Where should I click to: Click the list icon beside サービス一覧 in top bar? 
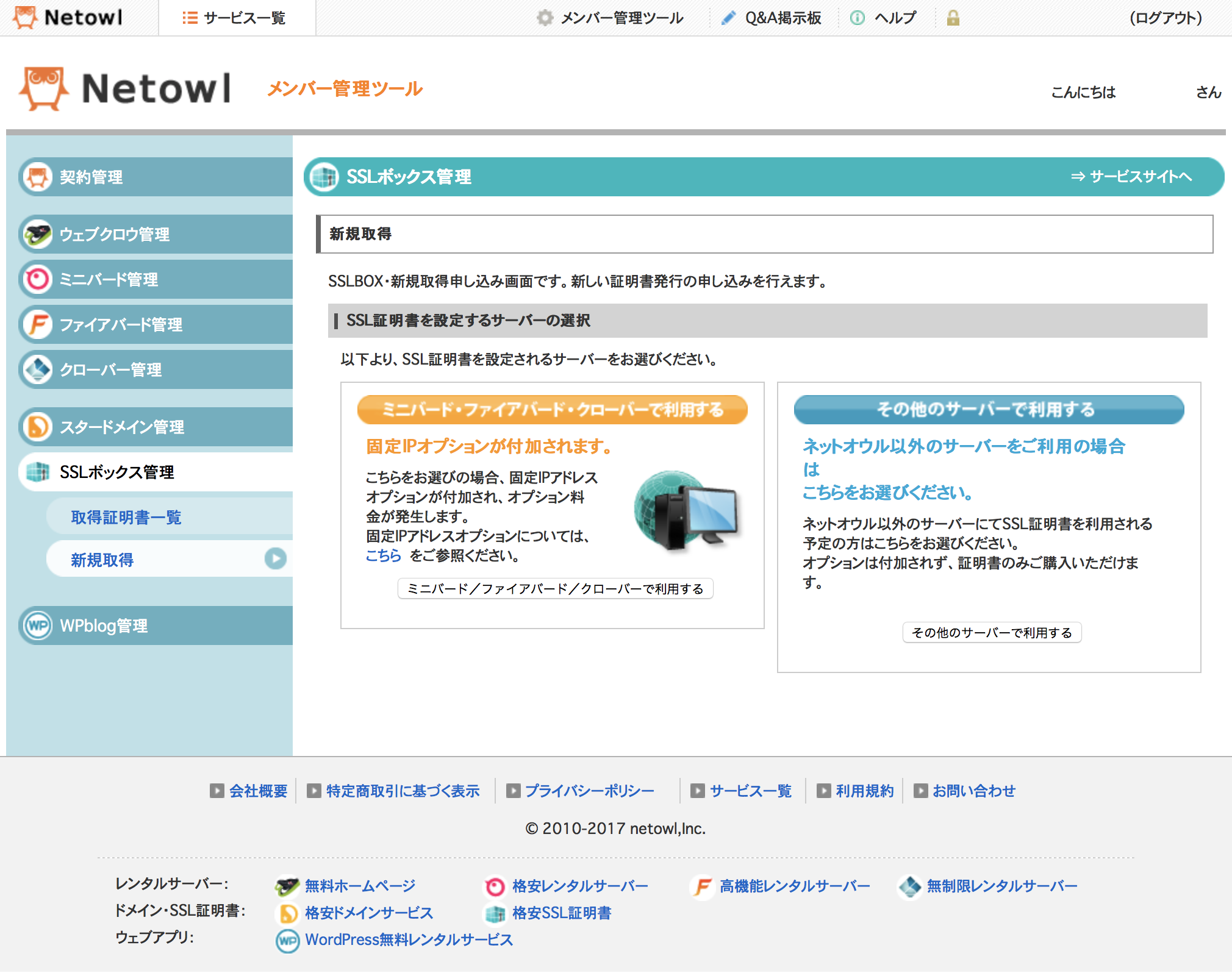(190, 18)
